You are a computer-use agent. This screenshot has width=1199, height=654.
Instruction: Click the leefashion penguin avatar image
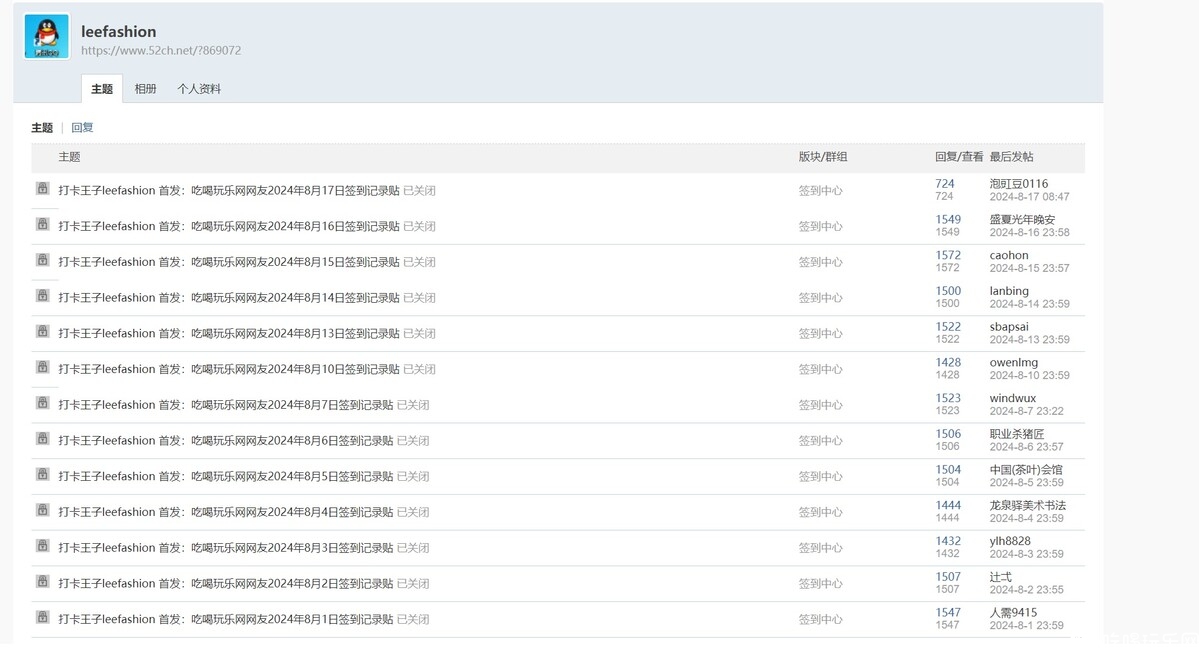click(47, 36)
